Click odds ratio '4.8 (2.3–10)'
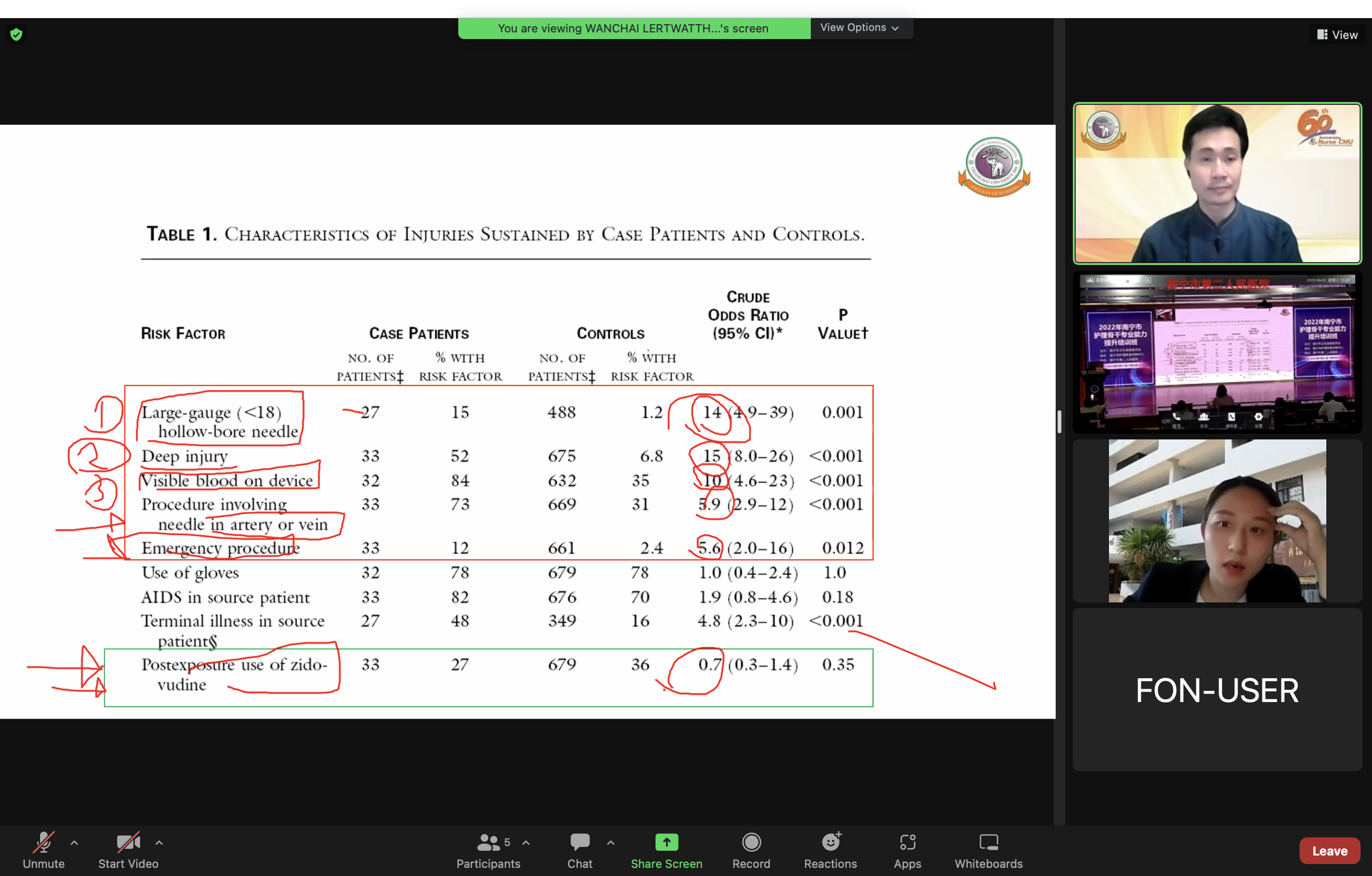This screenshot has width=1372, height=876. 745,621
